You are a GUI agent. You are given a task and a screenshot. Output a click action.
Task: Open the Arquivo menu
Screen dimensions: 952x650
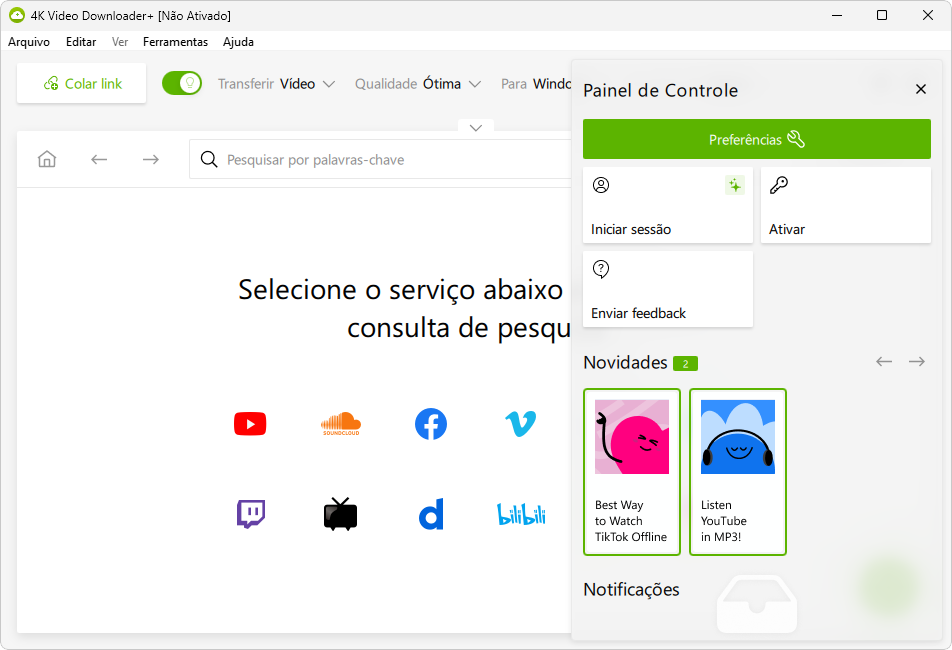click(29, 42)
